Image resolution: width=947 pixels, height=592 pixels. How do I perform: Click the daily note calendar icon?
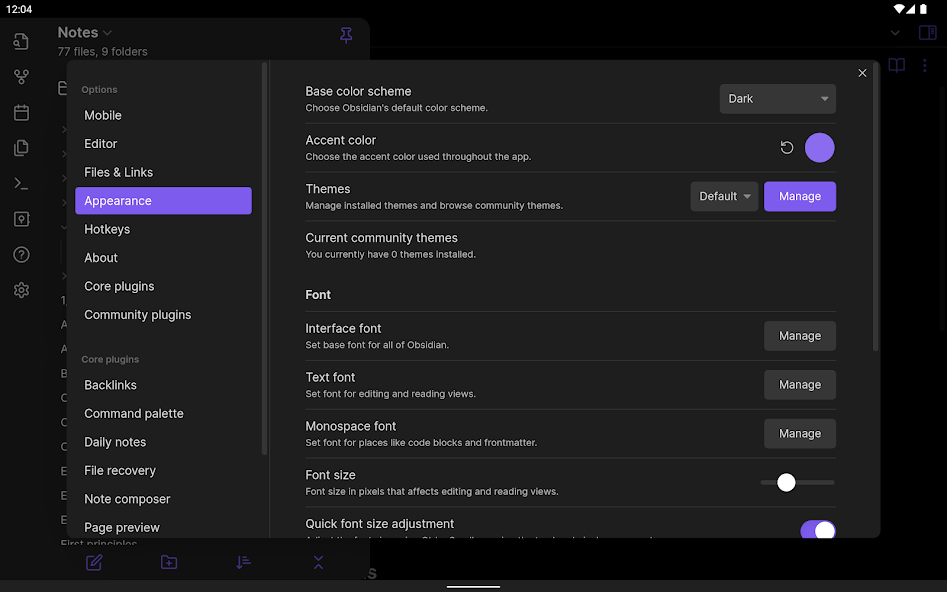tap(21, 113)
